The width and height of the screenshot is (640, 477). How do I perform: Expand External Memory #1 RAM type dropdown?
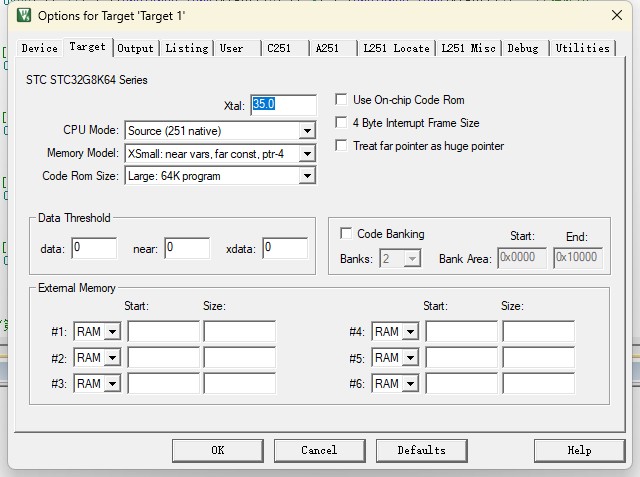pos(97,331)
